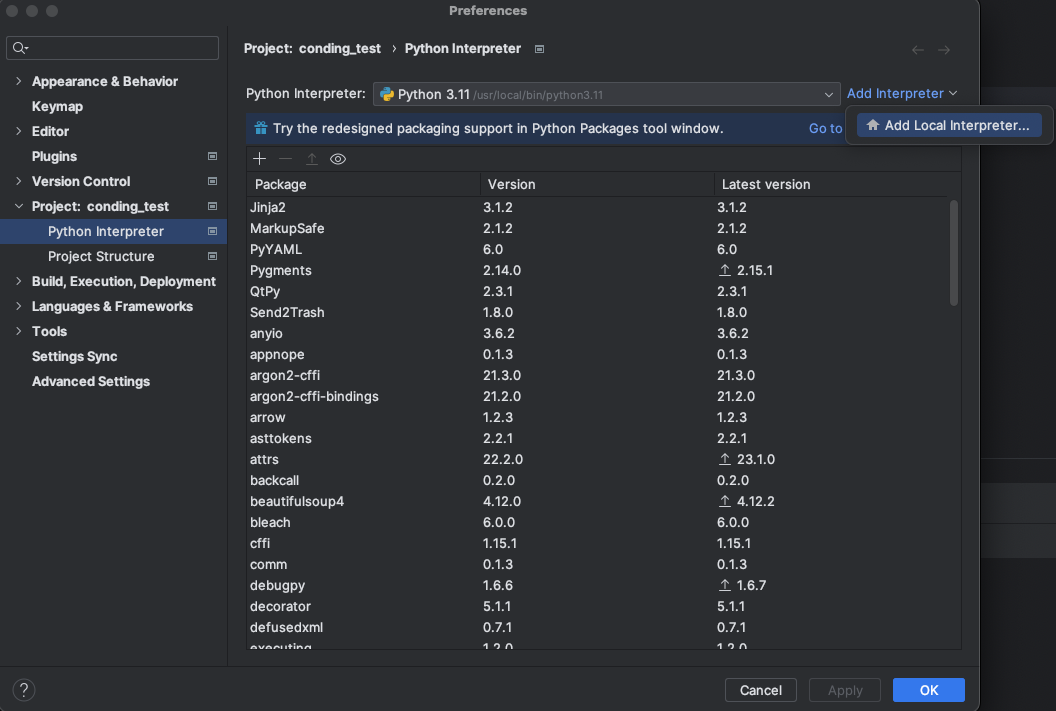
Task: Open the Keymap settings page
Action: pos(57,106)
